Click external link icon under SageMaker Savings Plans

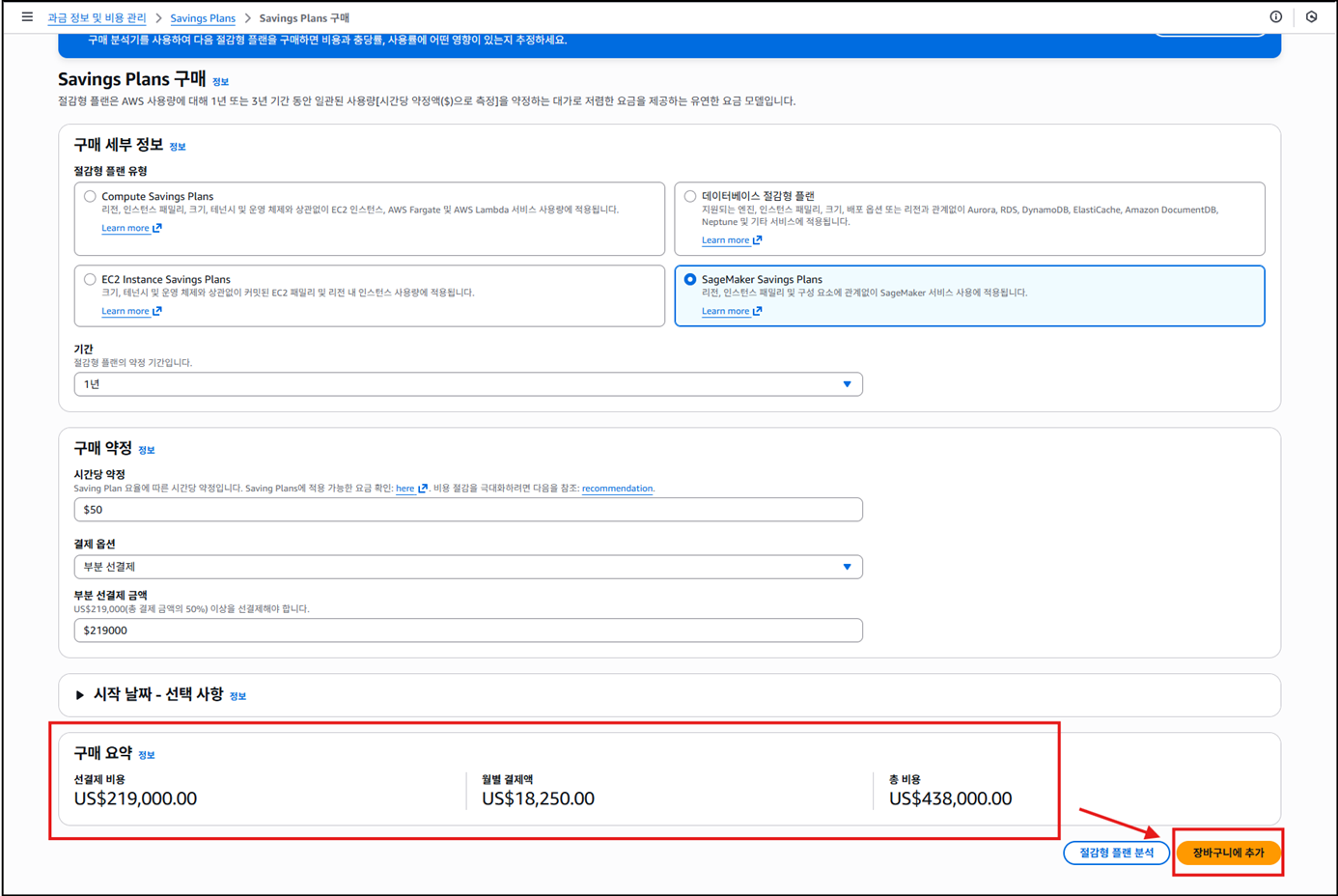tap(758, 312)
